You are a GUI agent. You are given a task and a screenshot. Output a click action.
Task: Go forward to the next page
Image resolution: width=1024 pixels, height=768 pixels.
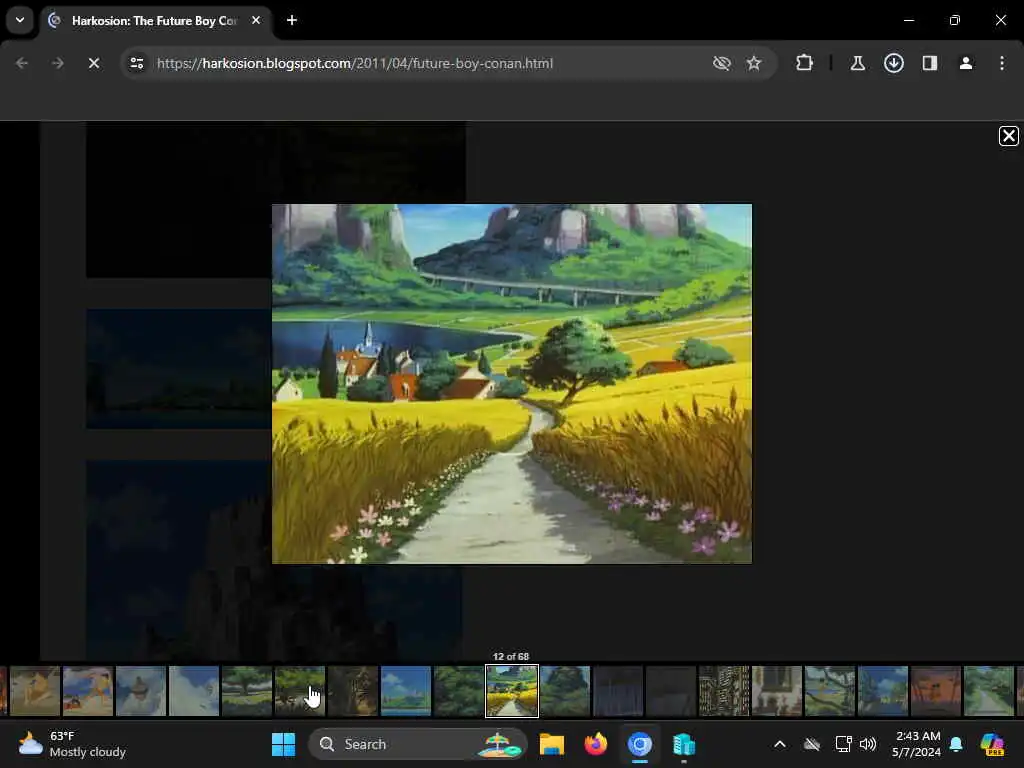coord(57,63)
